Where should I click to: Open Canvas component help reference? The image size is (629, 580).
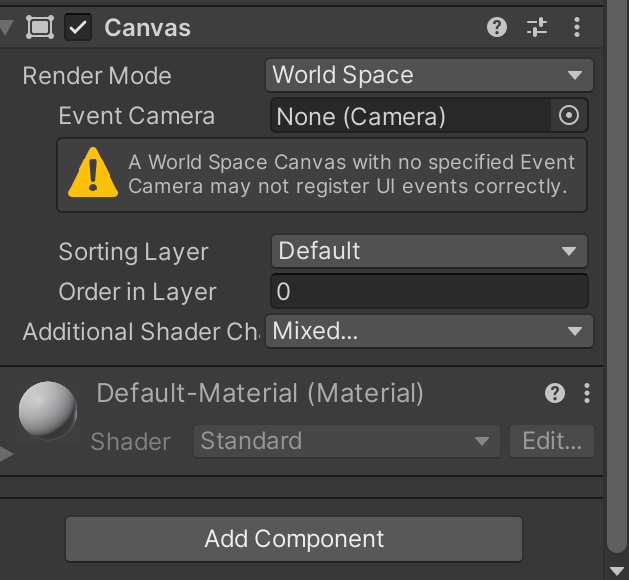coord(497,28)
